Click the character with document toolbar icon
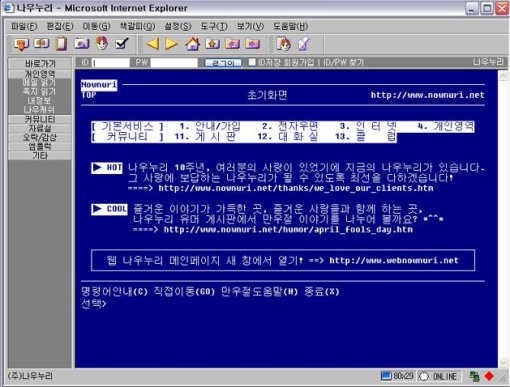Viewport: 510px width, 387px height. coord(284,44)
